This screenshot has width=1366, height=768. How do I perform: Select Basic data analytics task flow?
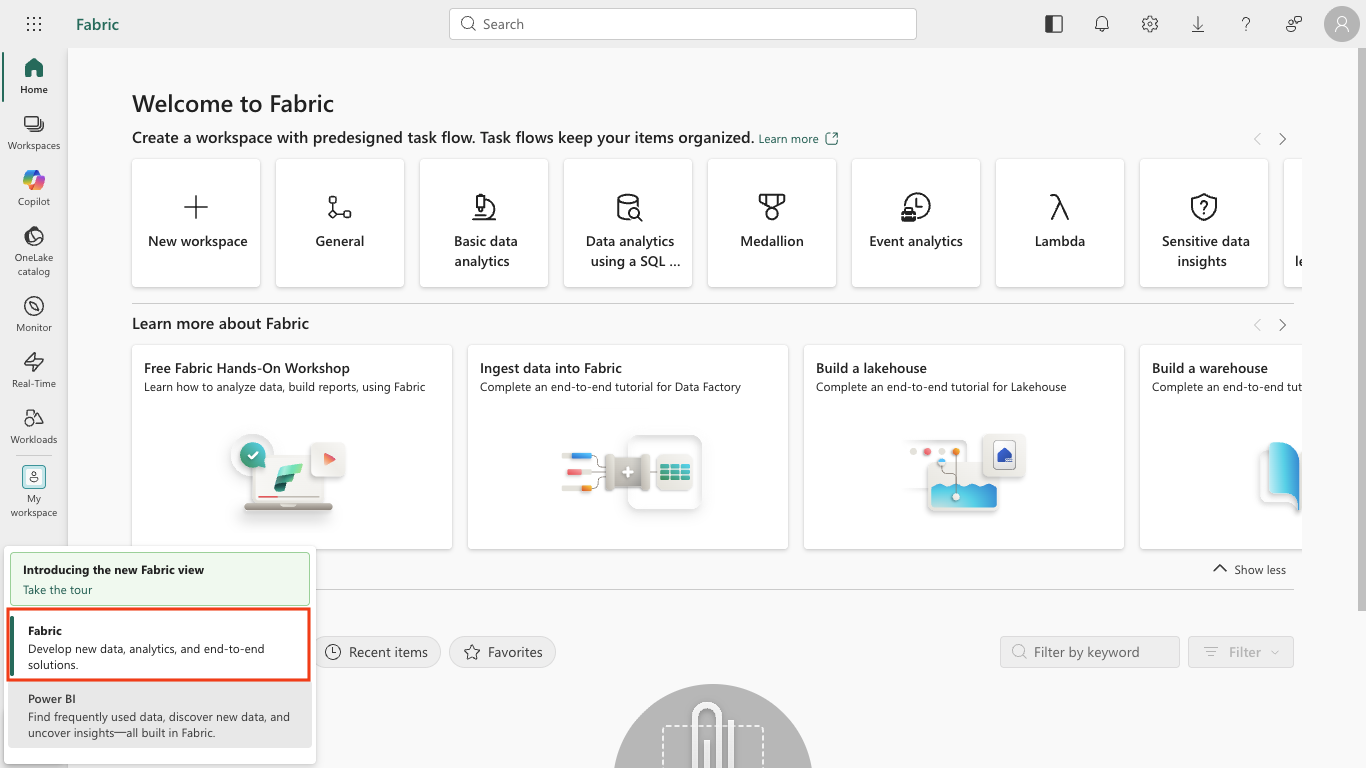click(484, 223)
